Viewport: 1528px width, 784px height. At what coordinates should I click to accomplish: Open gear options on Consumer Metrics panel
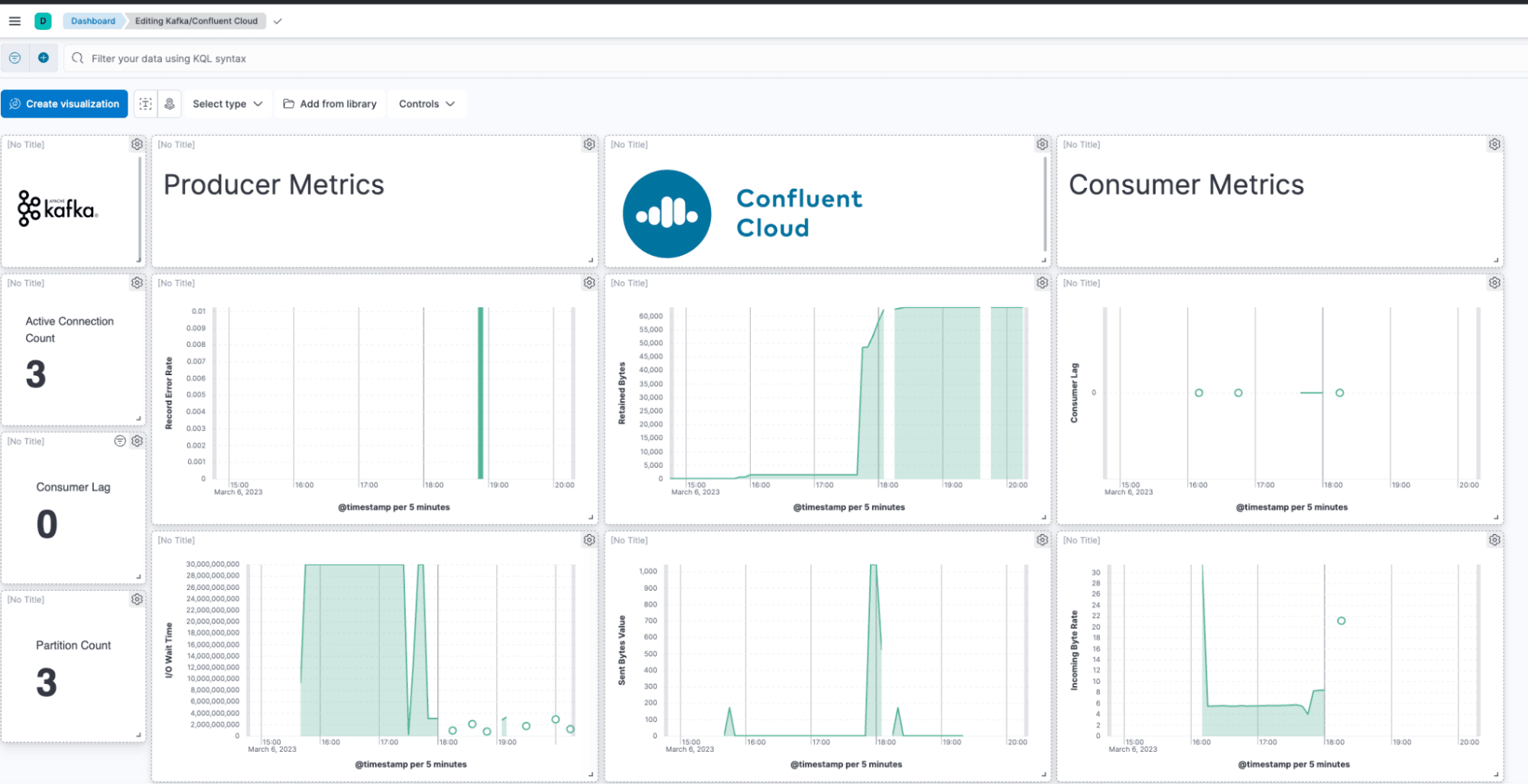pyautogui.click(x=1494, y=144)
